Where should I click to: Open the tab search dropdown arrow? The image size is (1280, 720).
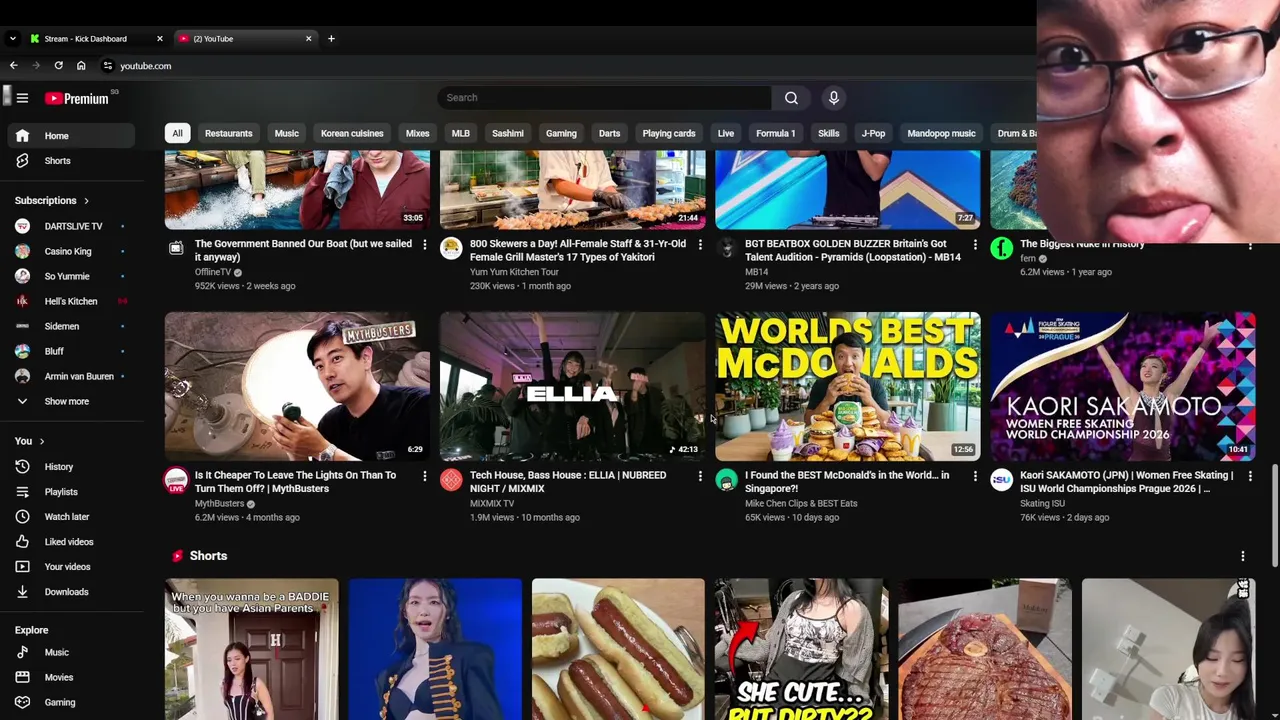(12, 39)
